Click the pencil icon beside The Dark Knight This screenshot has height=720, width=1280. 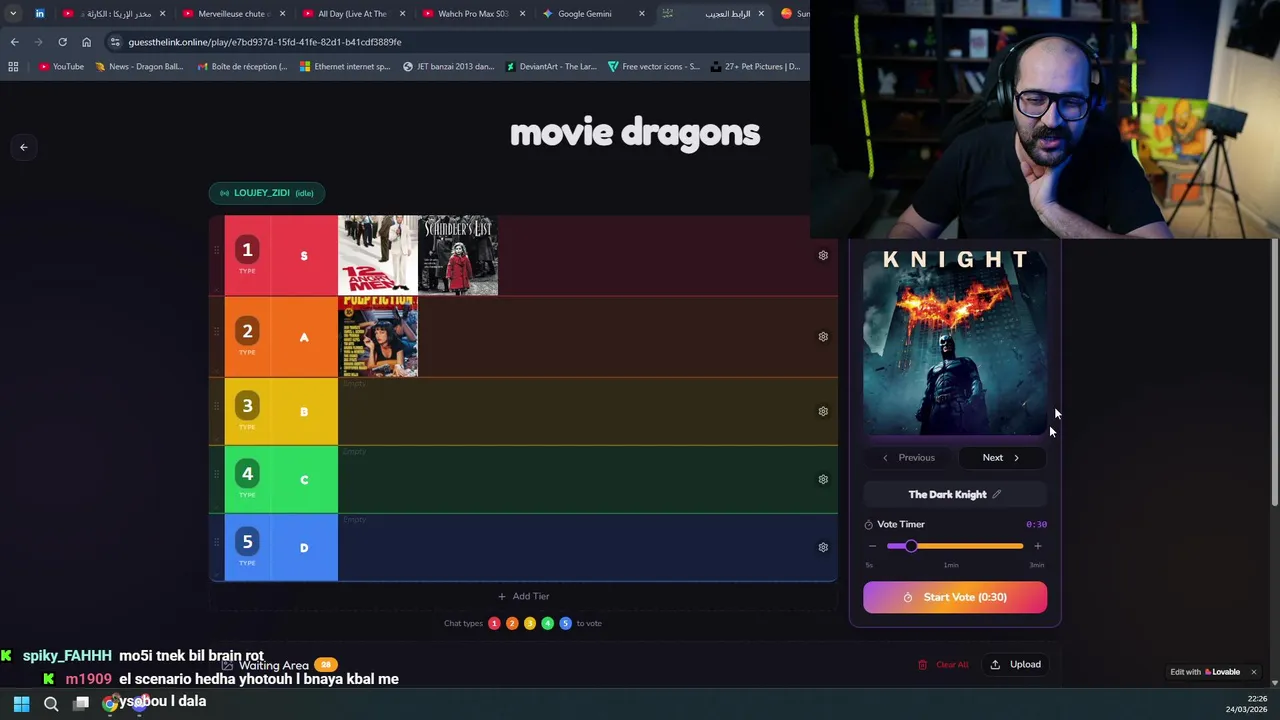996,494
